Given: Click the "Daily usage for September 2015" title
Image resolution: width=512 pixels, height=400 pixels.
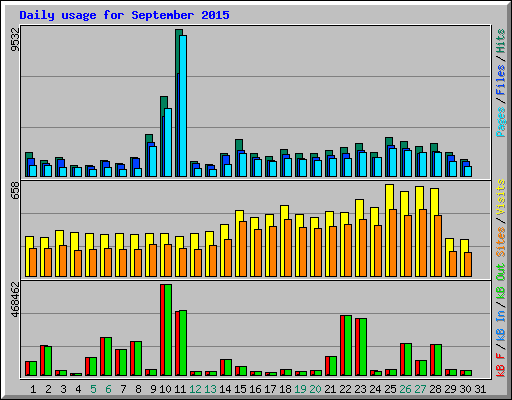Looking at the screenshot, I should click(124, 15).
